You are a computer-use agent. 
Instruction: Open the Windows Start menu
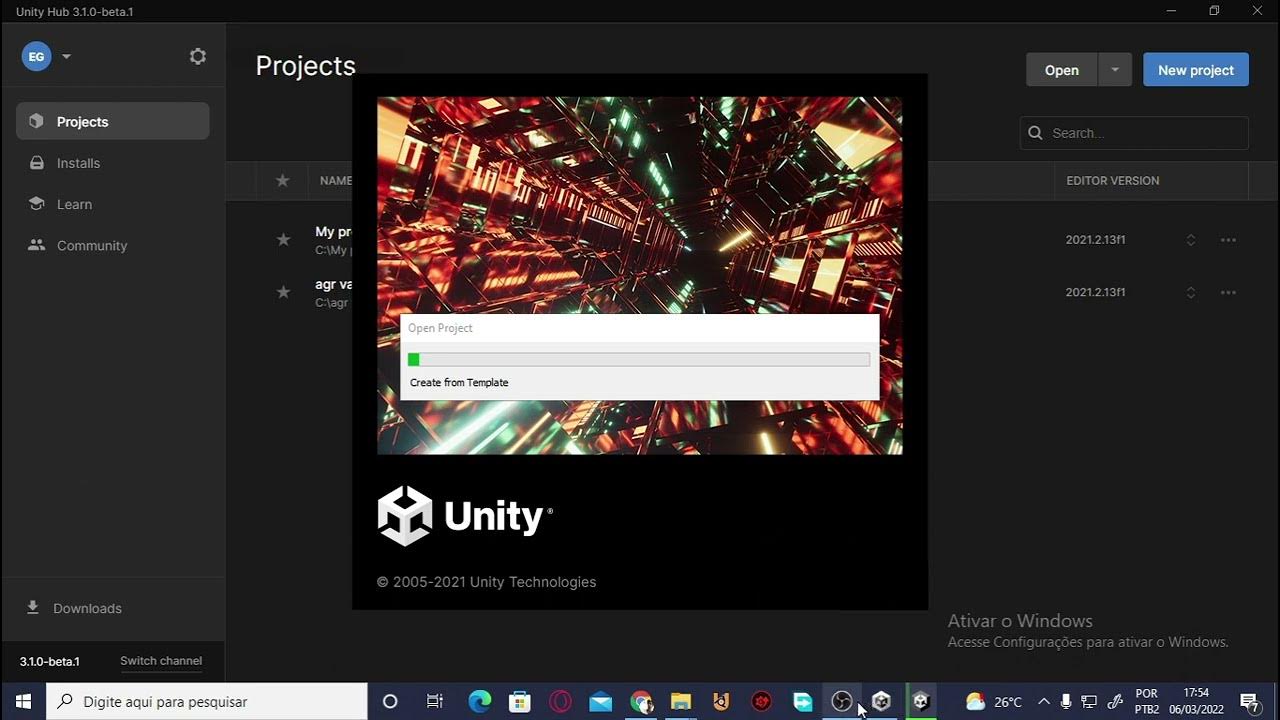[23, 701]
